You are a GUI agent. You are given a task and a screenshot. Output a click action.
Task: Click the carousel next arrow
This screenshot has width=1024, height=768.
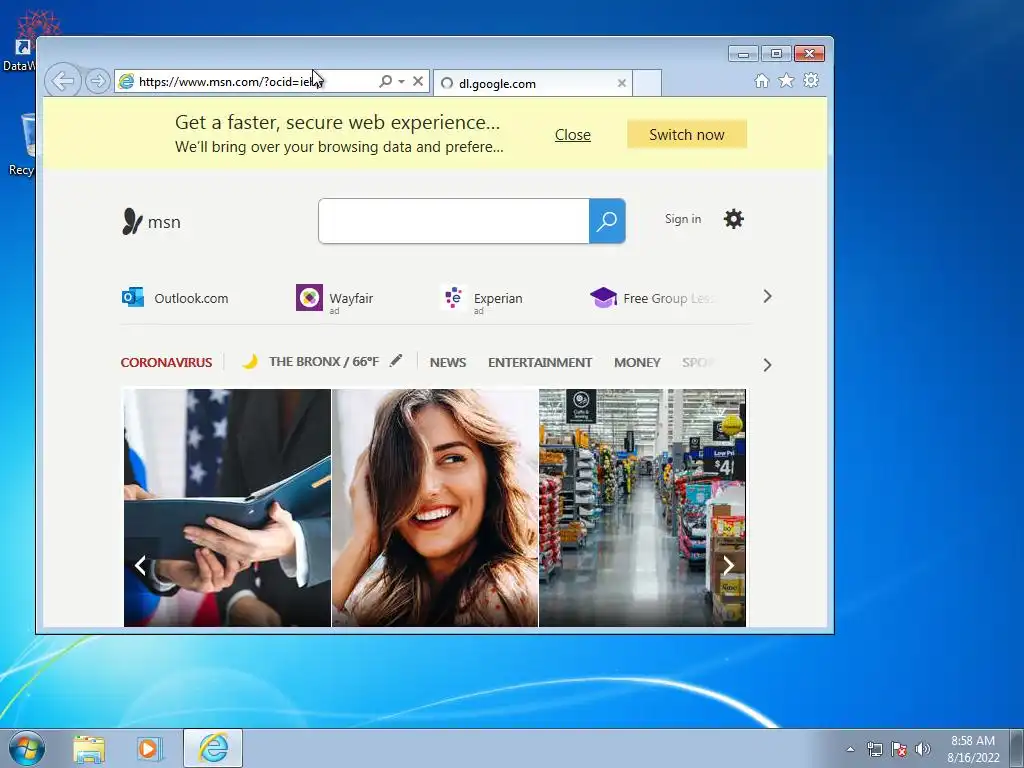point(728,565)
